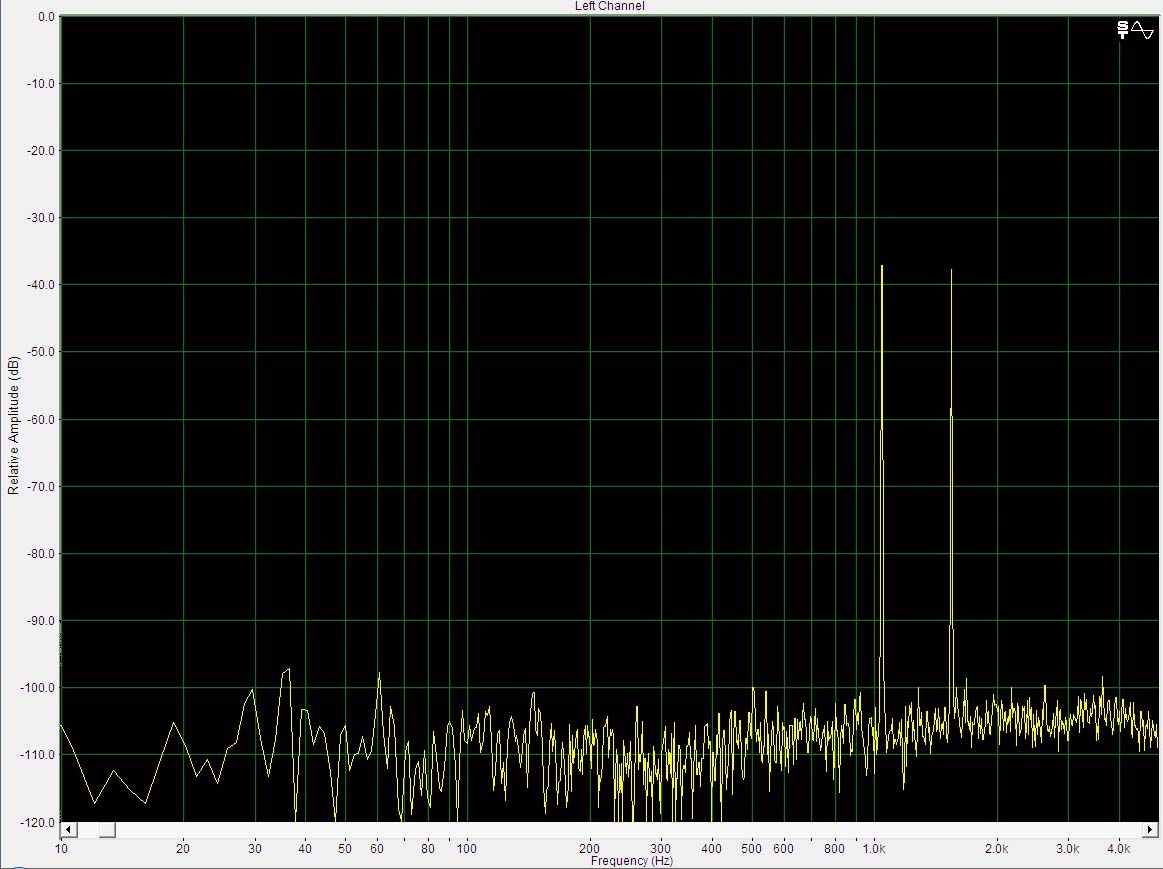Click the -120.0 dB amplitude axis label
Screen dimensions: 1163x869
[x=38, y=821]
